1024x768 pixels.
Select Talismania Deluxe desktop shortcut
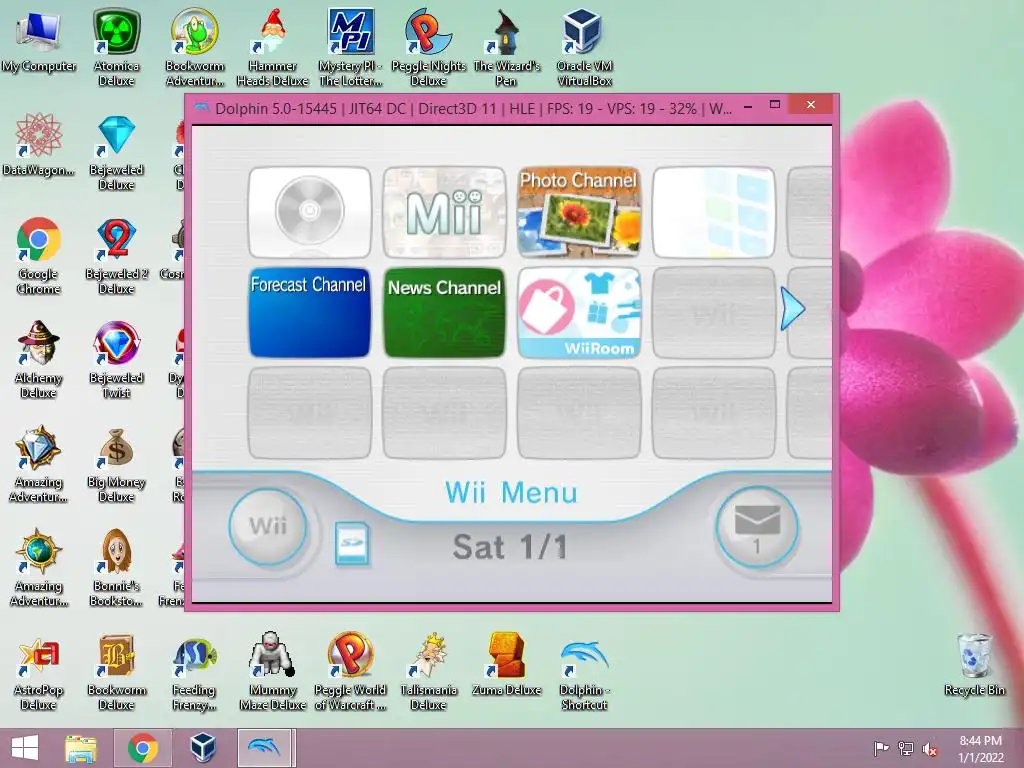point(428,672)
